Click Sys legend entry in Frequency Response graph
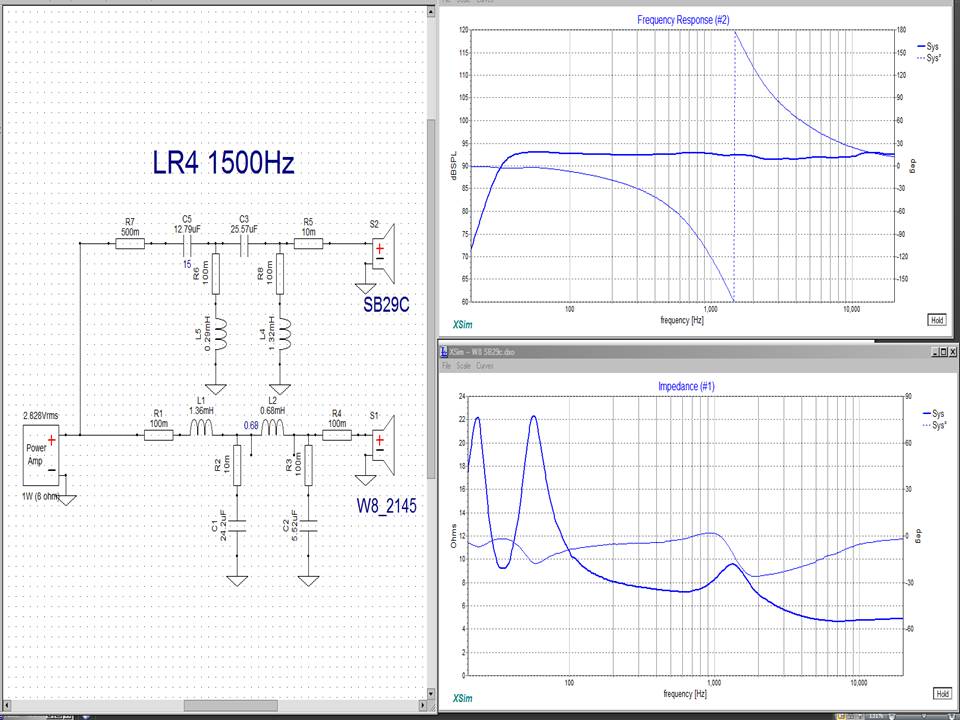This screenshot has height=720, width=960. click(928, 47)
